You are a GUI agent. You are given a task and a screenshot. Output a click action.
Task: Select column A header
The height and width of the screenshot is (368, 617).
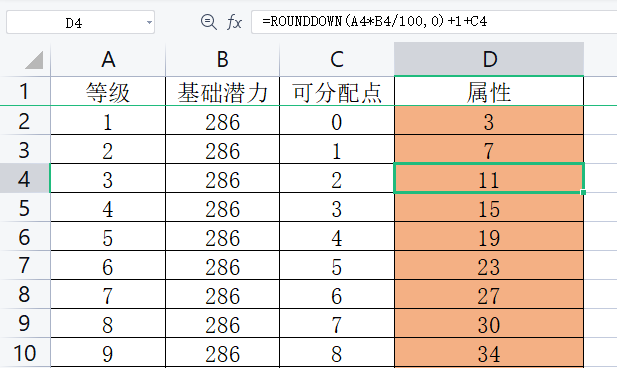point(108,59)
